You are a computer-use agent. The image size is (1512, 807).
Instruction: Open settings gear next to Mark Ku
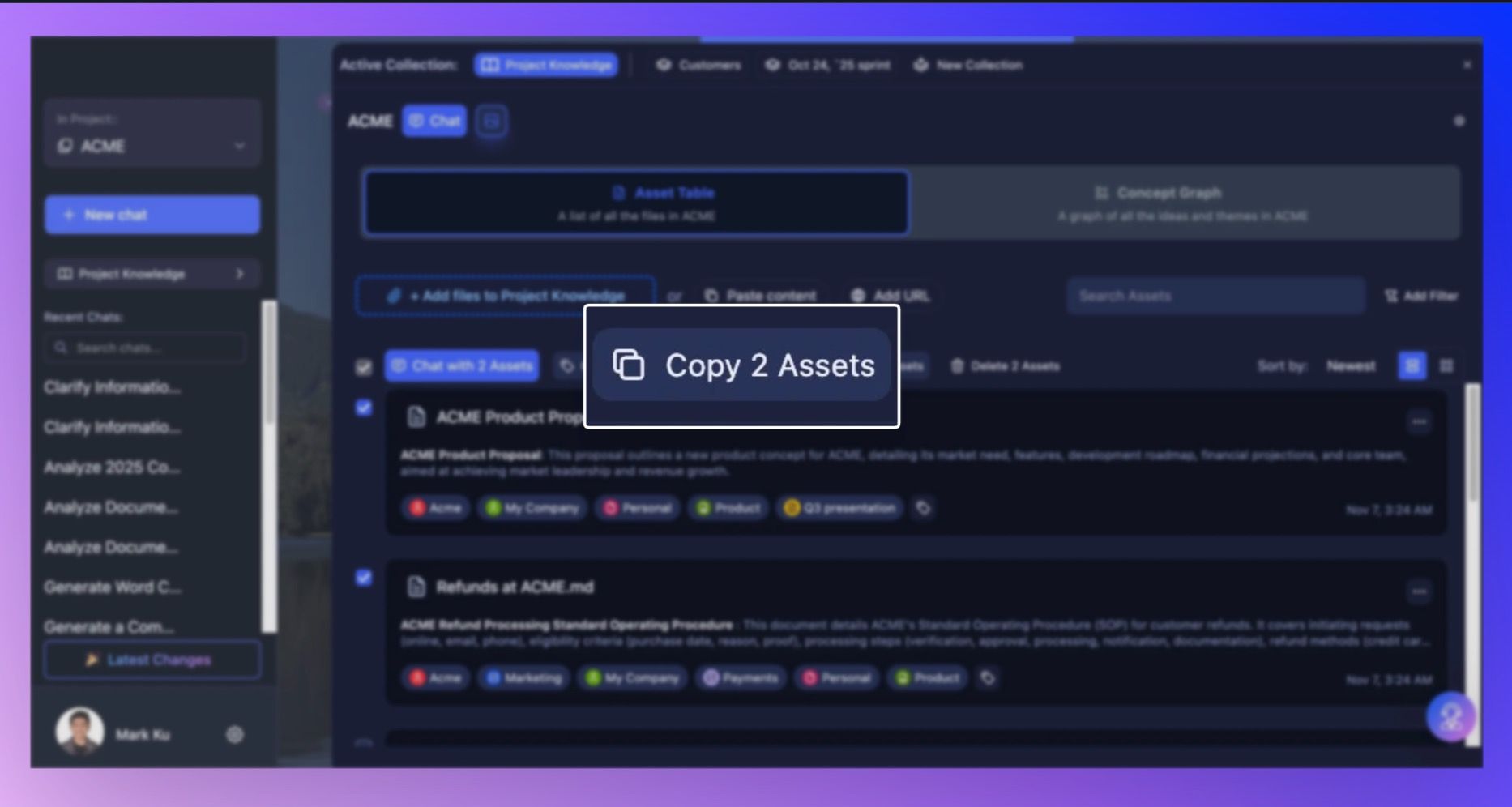click(x=234, y=734)
